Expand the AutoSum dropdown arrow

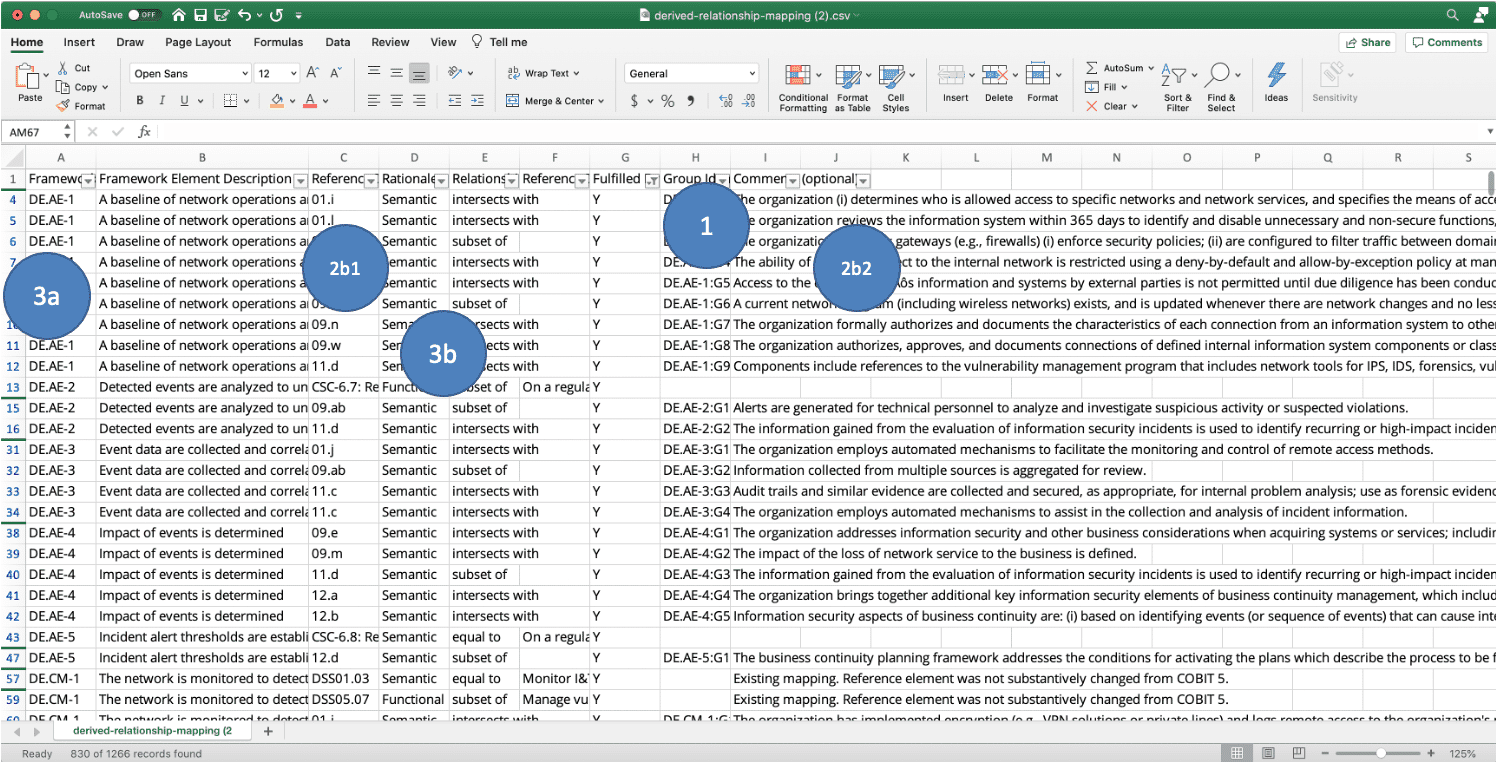pyautogui.click(x=1151, y=69)
